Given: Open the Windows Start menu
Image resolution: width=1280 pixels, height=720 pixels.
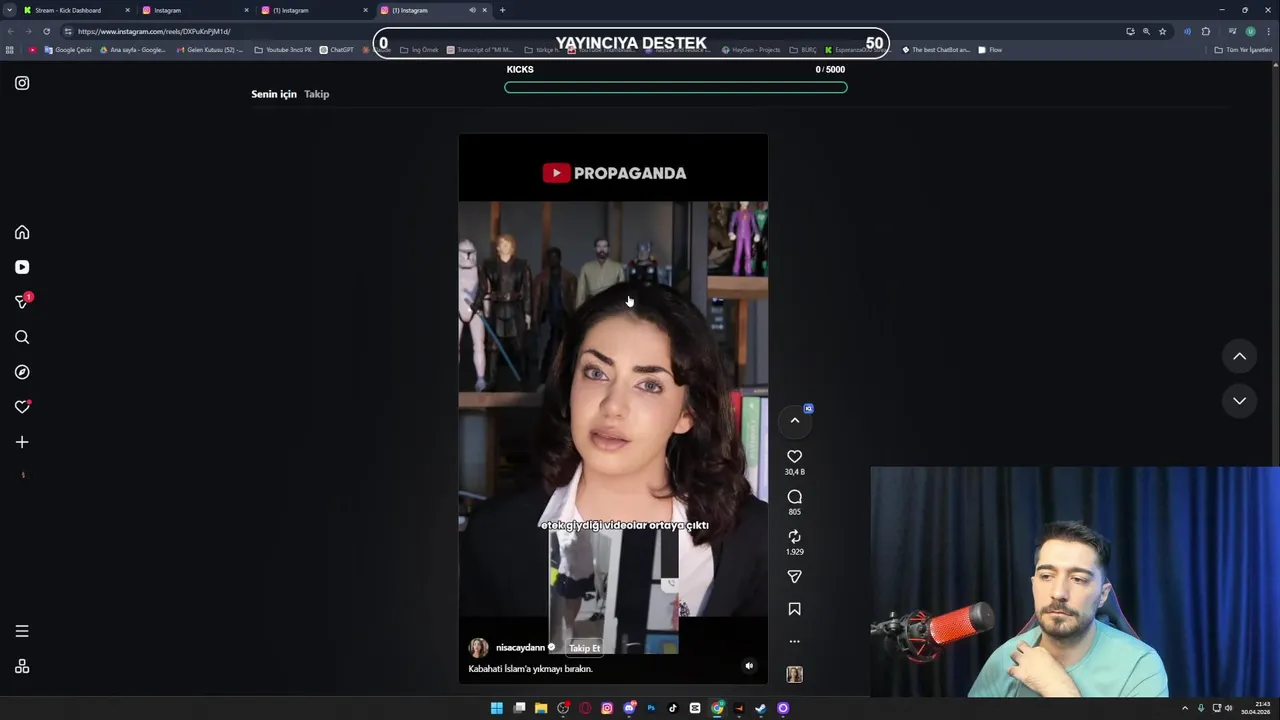Looking at the screenshot, I should pyautogui.click(x=497, y=708).
